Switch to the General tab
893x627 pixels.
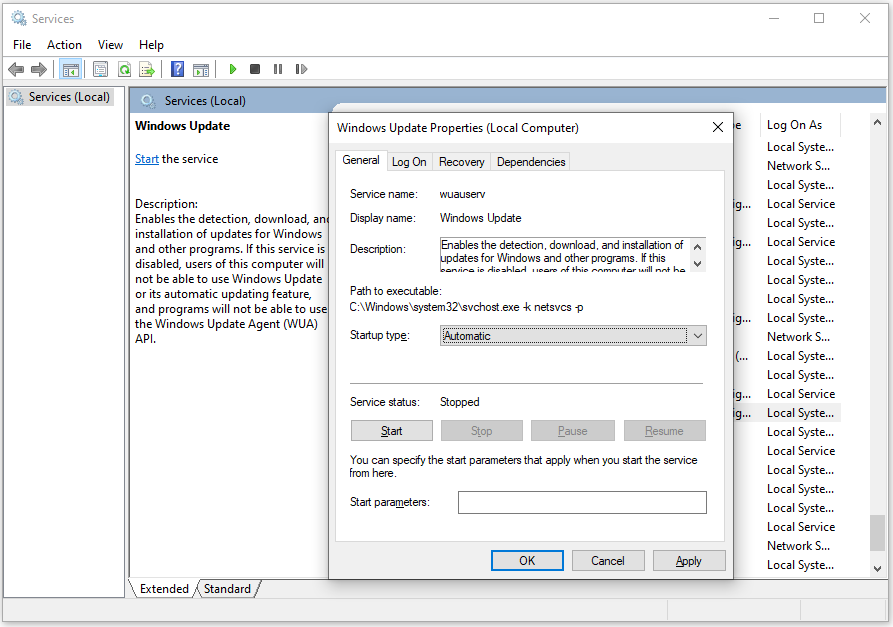pos(361,160)
